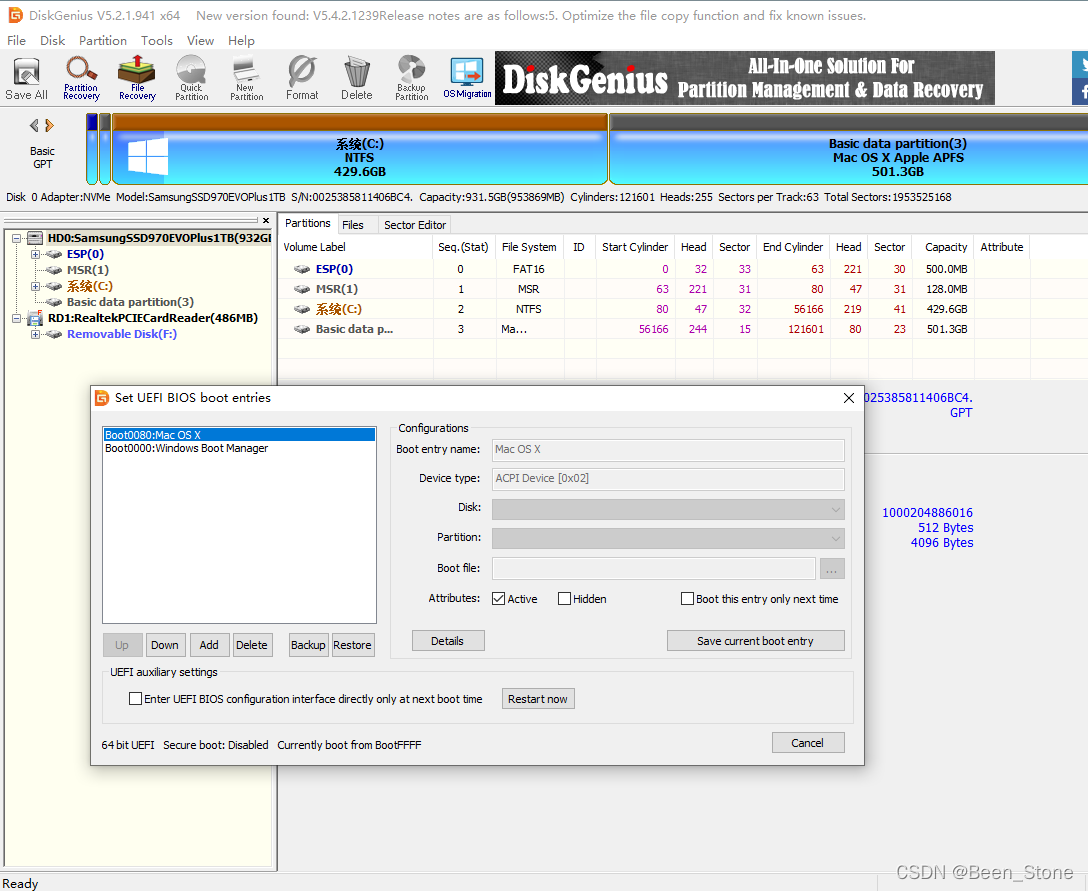Select the 系统(C:) NTFS partition bar
1088x891 pixels.
[x=360, y=149]
